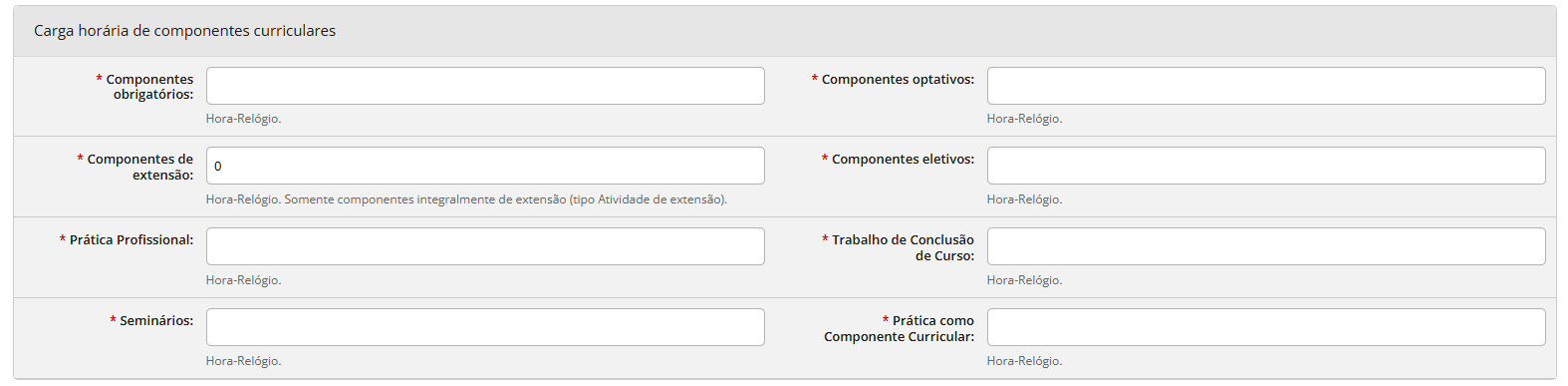Click the 'Prática como Componente Curricular' label
This screenshot has height=386, width=1568.
coord(899,328)
